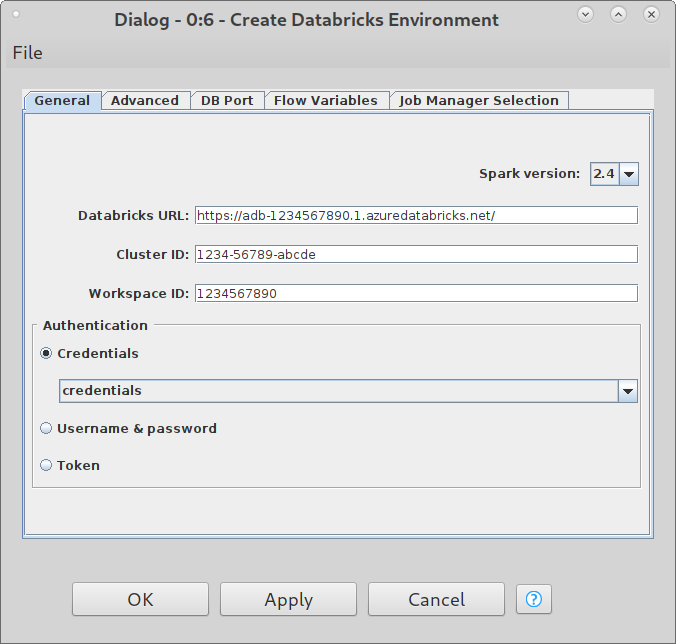Screen dimensions: 676x644
Task: Click the Workspace ID input field
Action: 416,294
